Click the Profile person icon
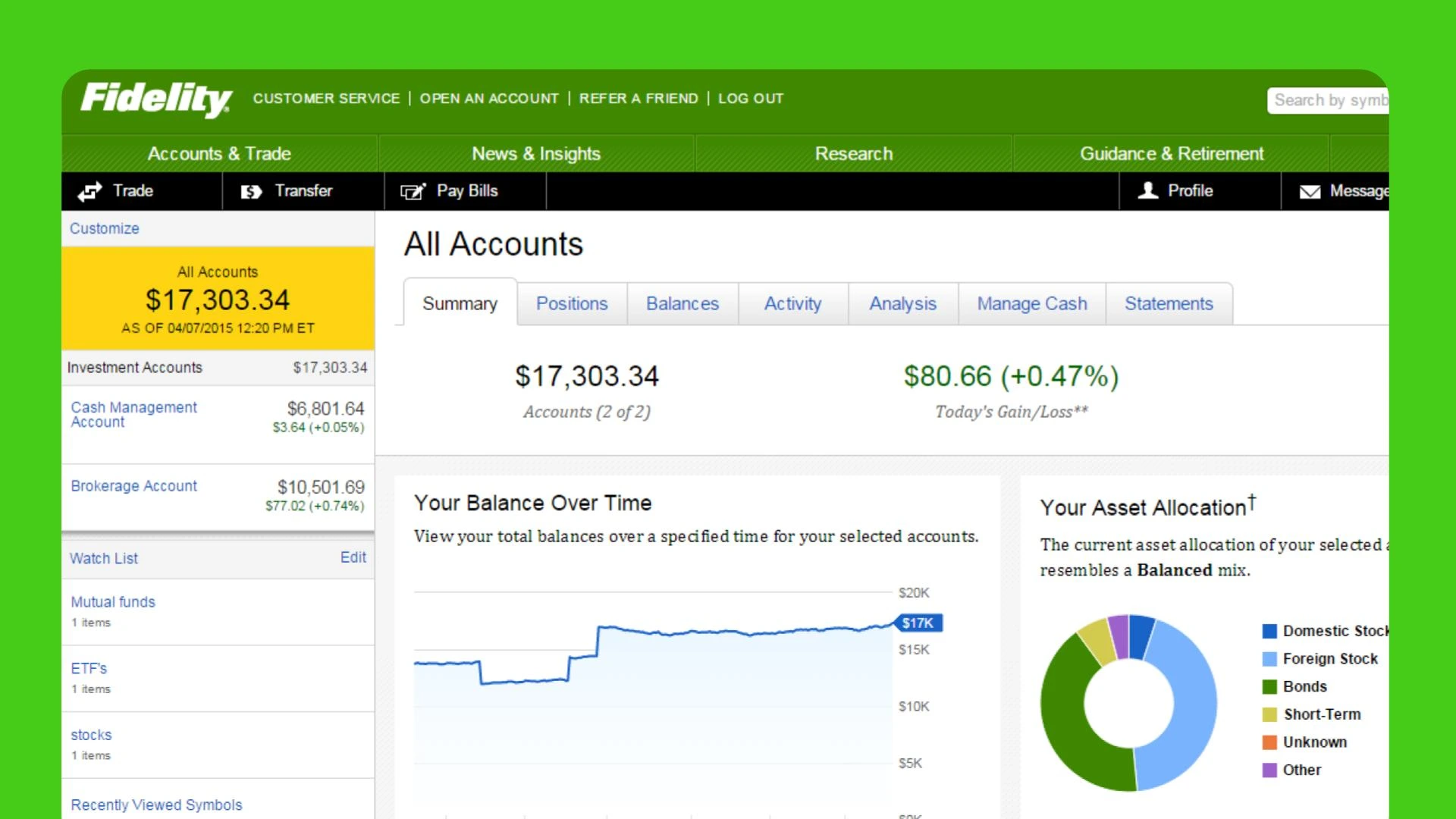Image resolution: width=1456 pixels, height=819 pixels. (1148, 190)
